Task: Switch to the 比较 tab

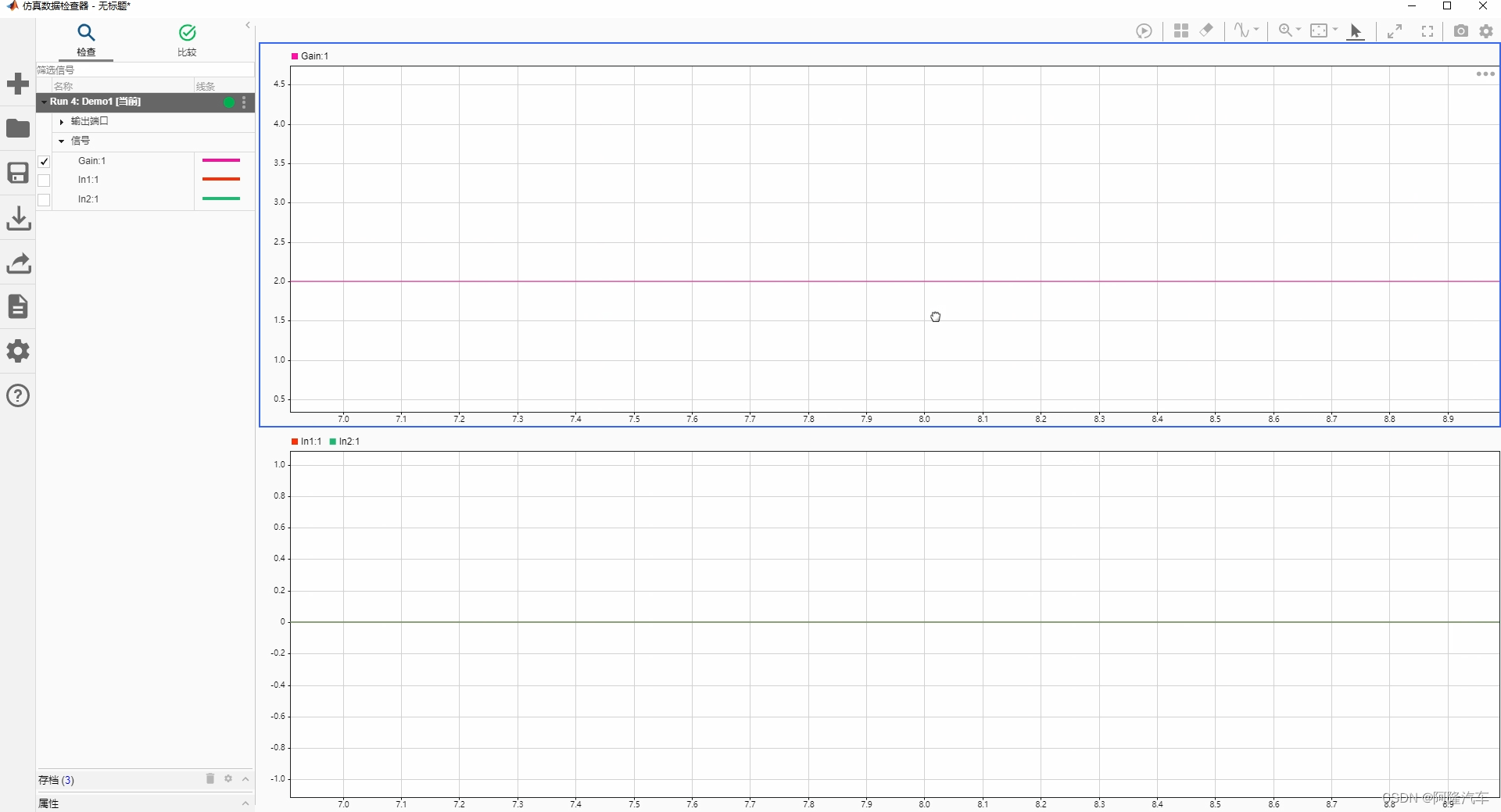Action: (x=186, y=41)
